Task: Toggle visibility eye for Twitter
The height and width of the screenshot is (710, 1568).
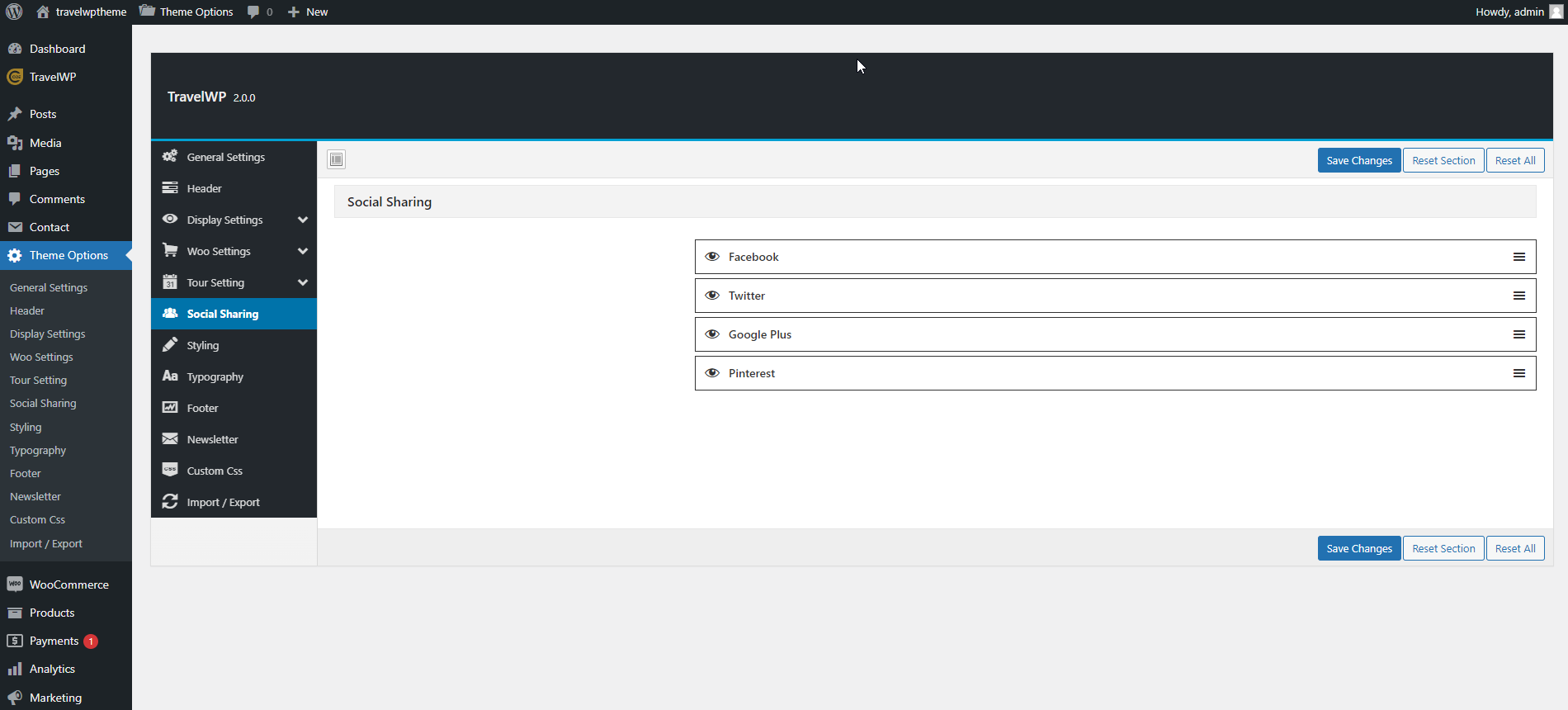Action: click(712, 296)
